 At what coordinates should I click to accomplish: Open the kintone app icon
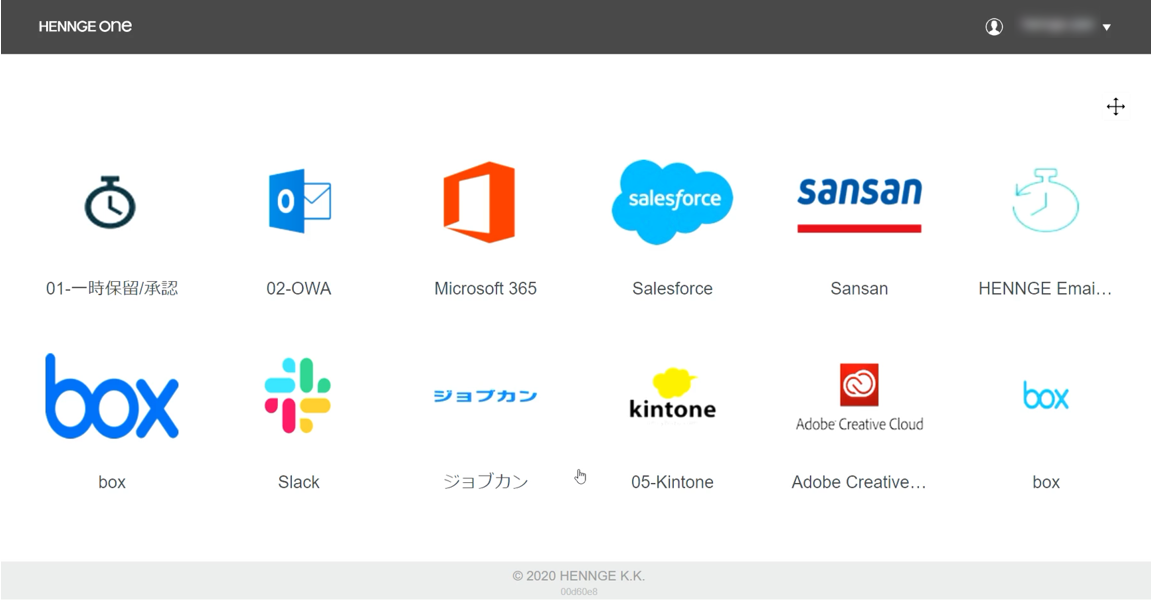672,394
